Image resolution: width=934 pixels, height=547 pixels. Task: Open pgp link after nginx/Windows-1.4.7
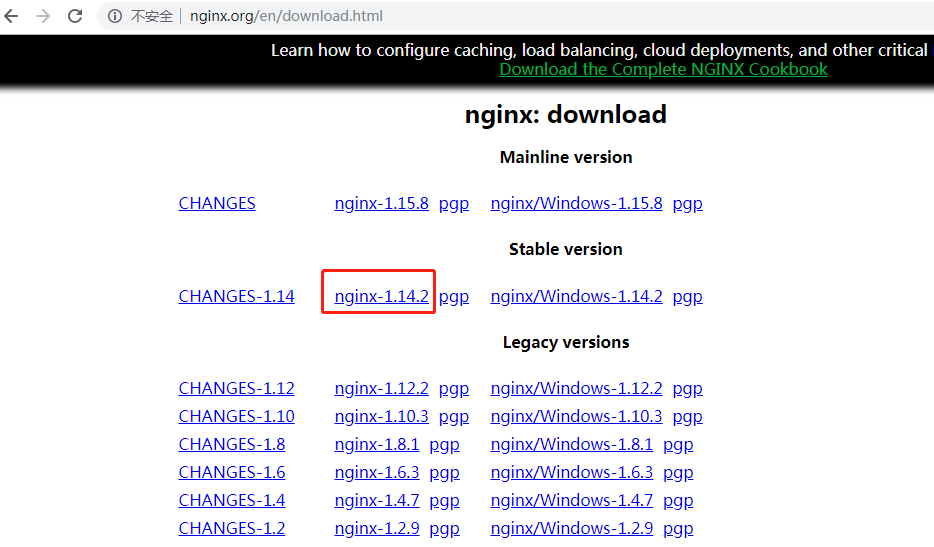pos(678,502)
